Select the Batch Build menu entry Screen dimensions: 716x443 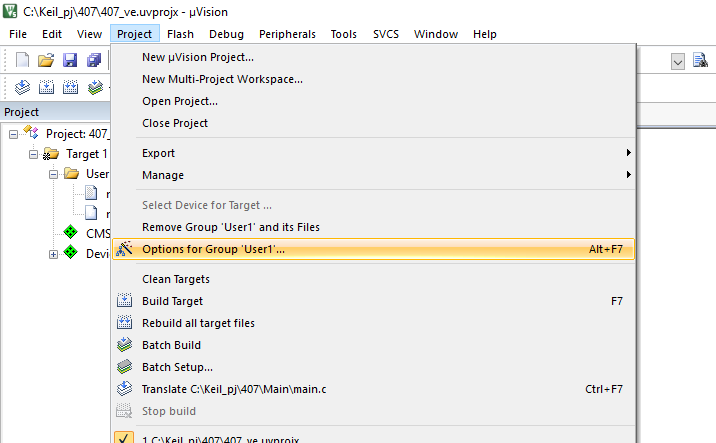[x=374, y=345]
